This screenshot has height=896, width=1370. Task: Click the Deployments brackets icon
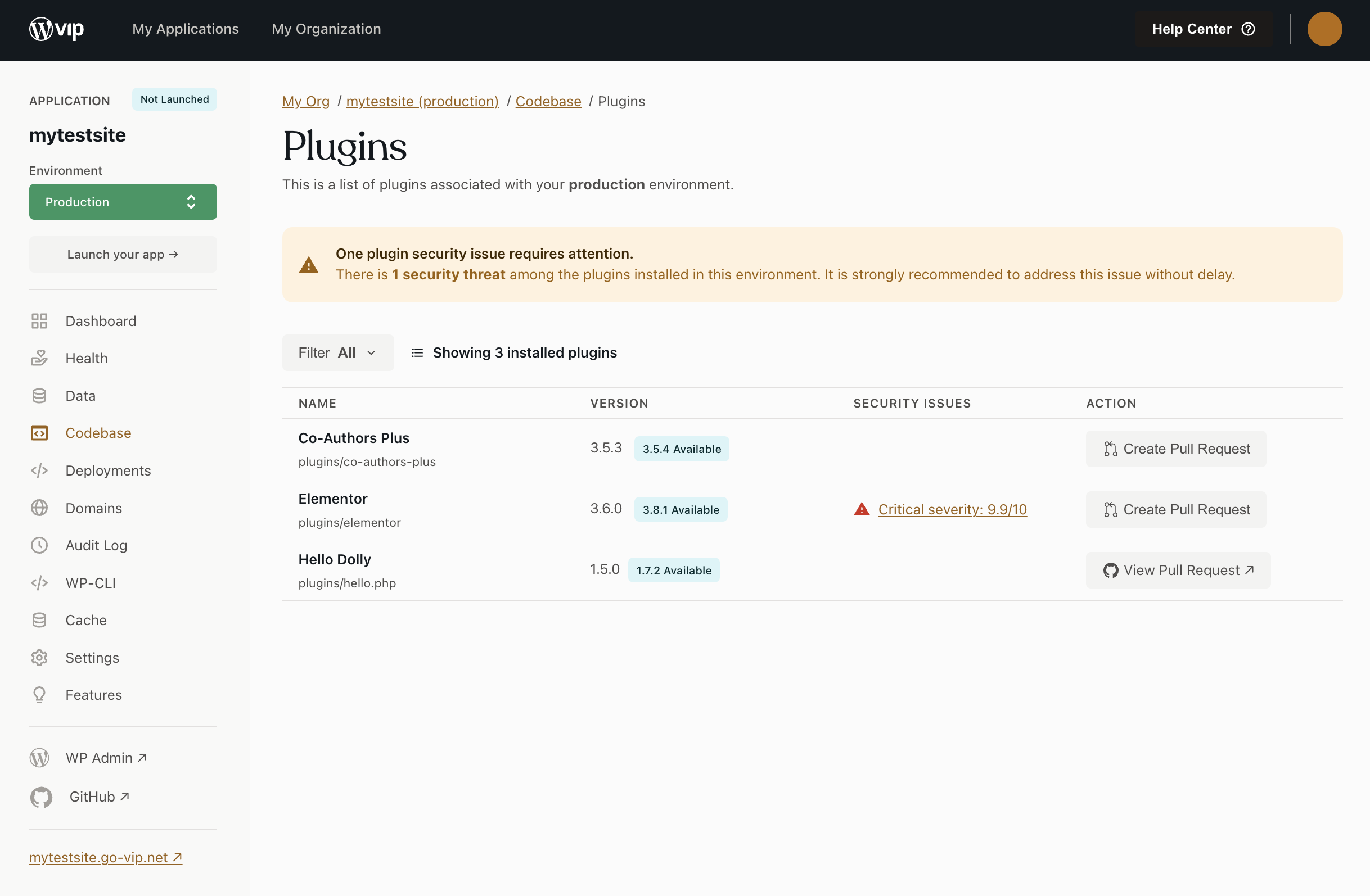coord(39,470)
